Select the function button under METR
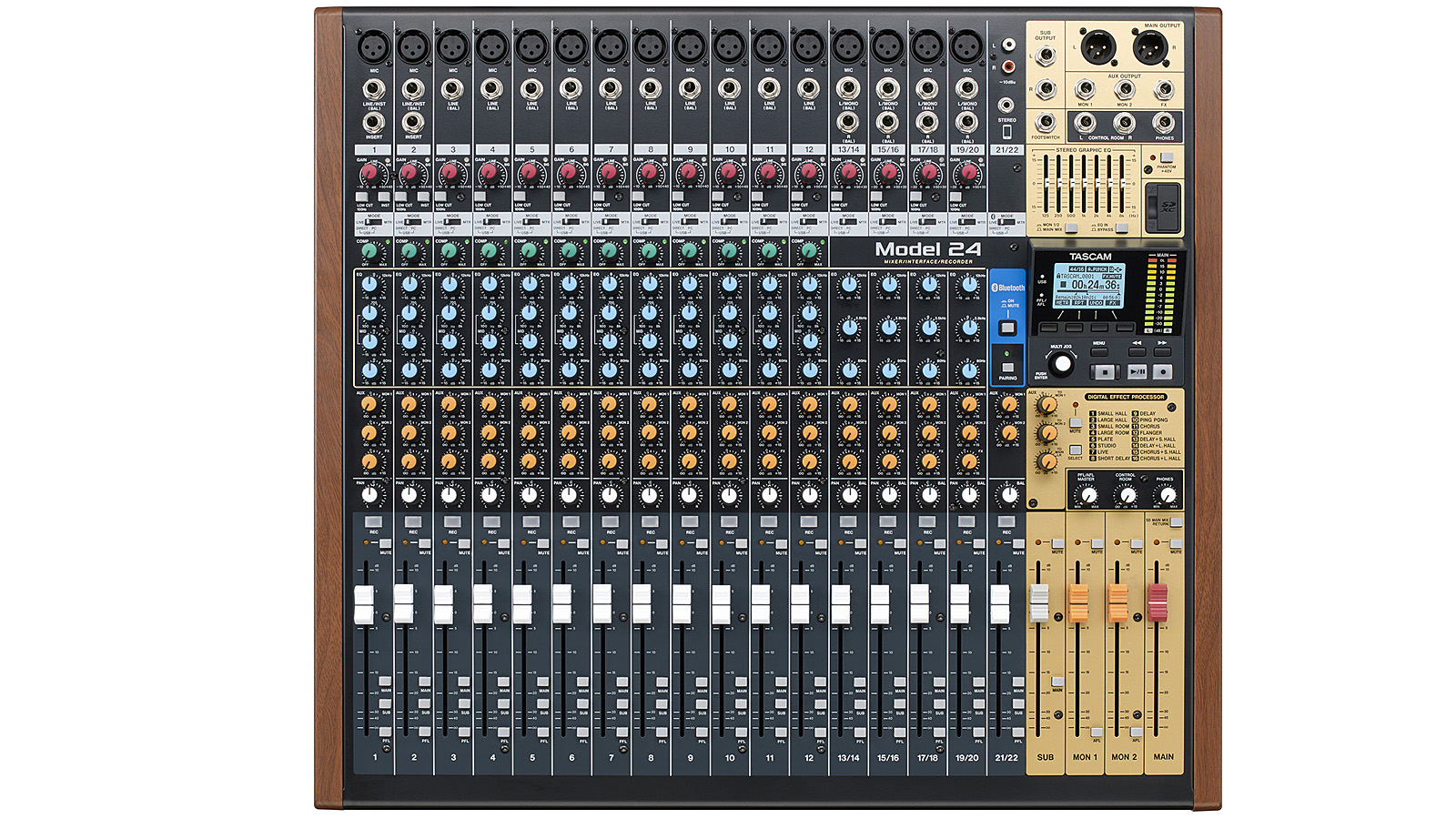Viewport: 1456px width, 819px height. click(x=1049, y=327)
